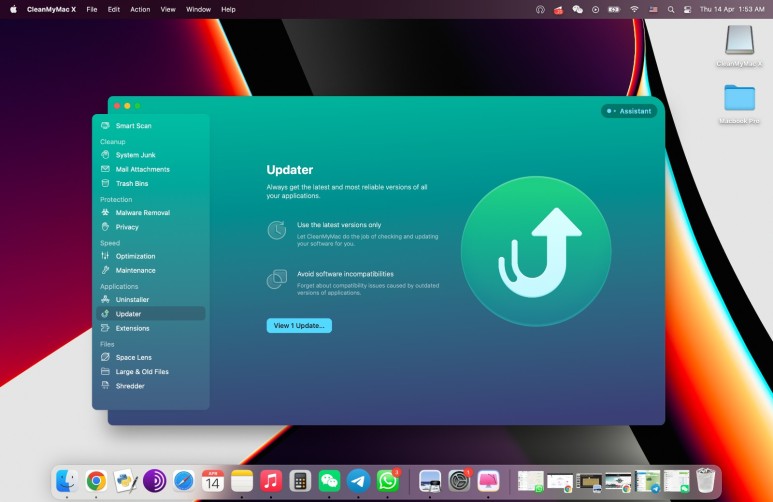Open the Edit menu
Screen dimensions: 773x502
pos(114,9)
